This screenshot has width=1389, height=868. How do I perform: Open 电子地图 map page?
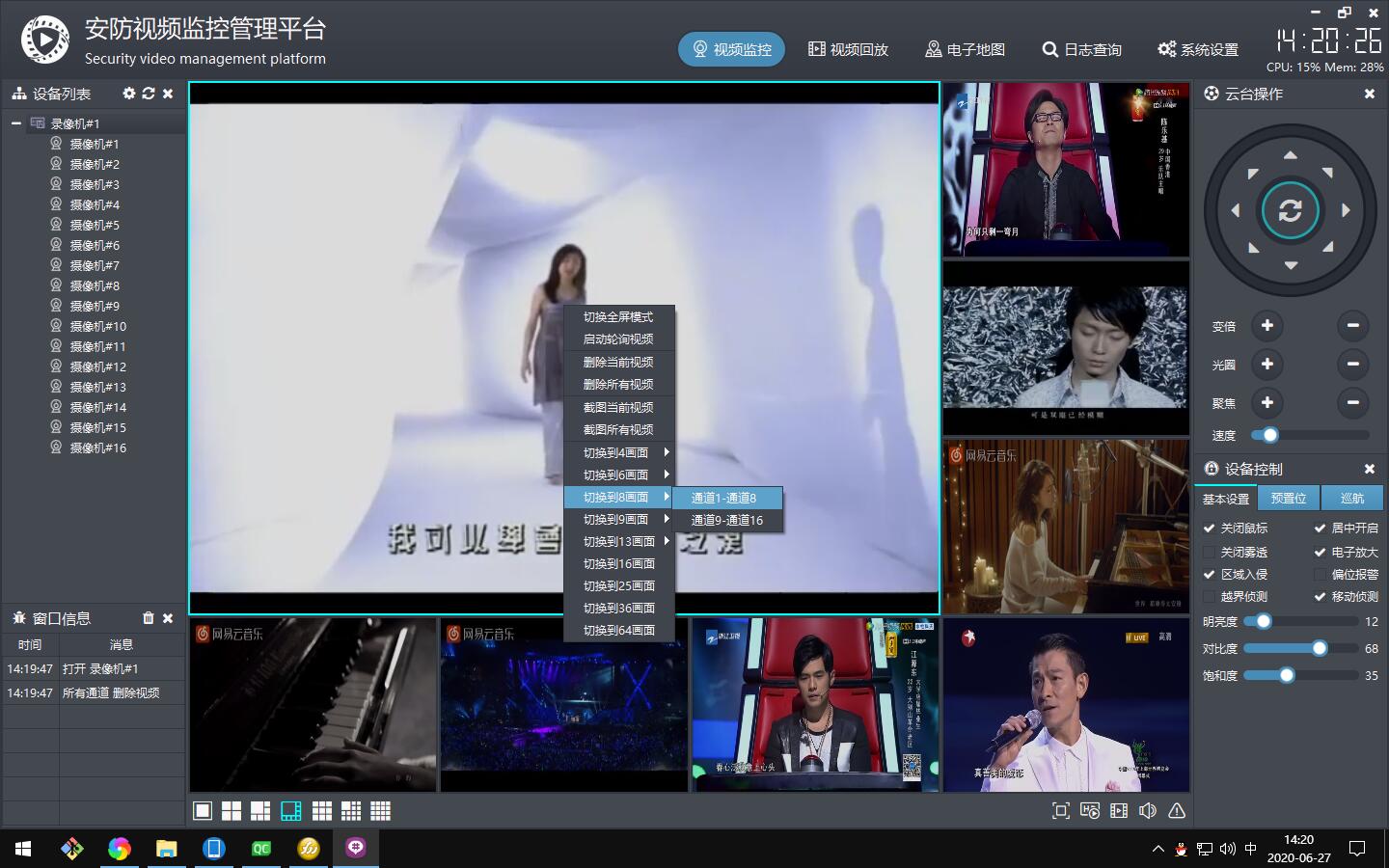click(965, 49)
